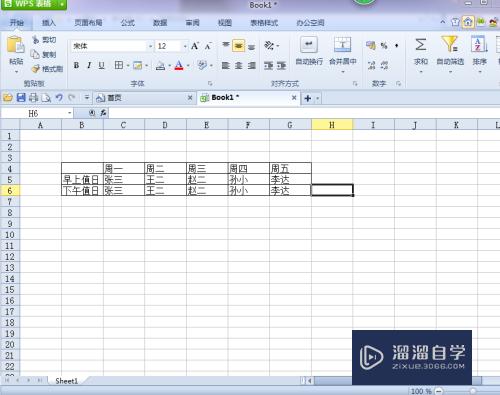The width and height of the screenshot is (500, 395).
Task: Switch to the Data (数据) tab
Action: (x=160, y=23)
